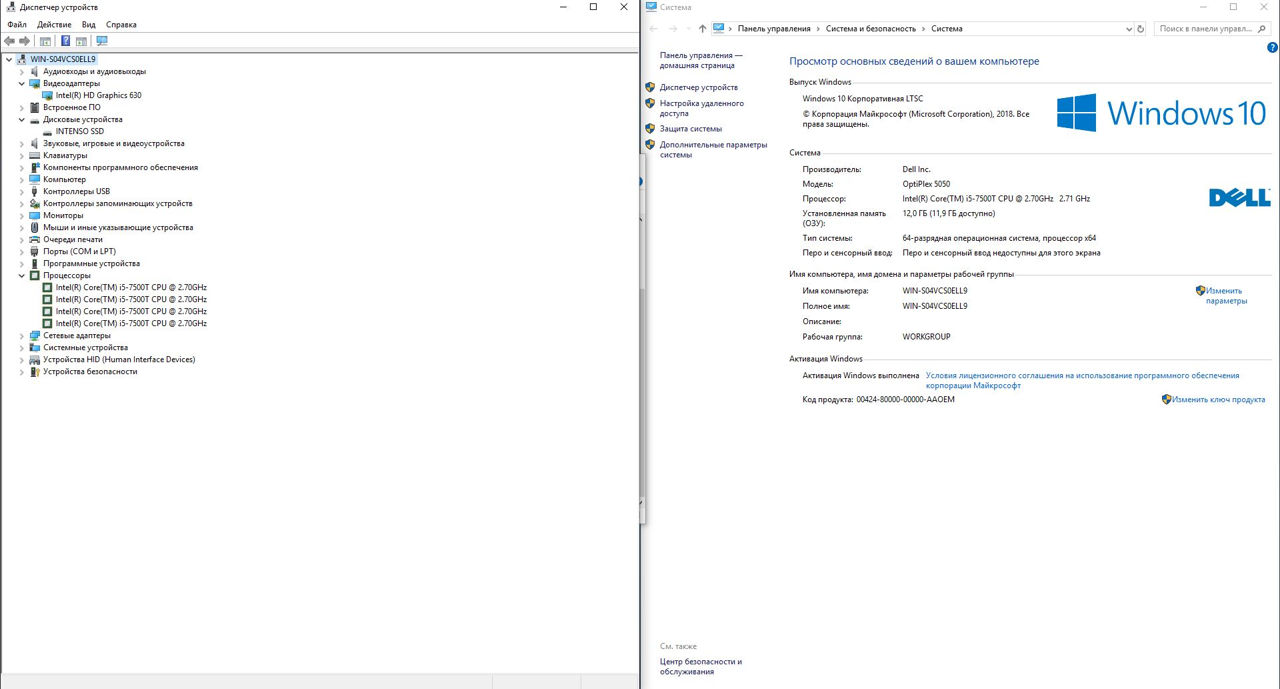Expand the Сетевые адаптеры node
The image size is (1280, 689).
click(x=22, y=336)
